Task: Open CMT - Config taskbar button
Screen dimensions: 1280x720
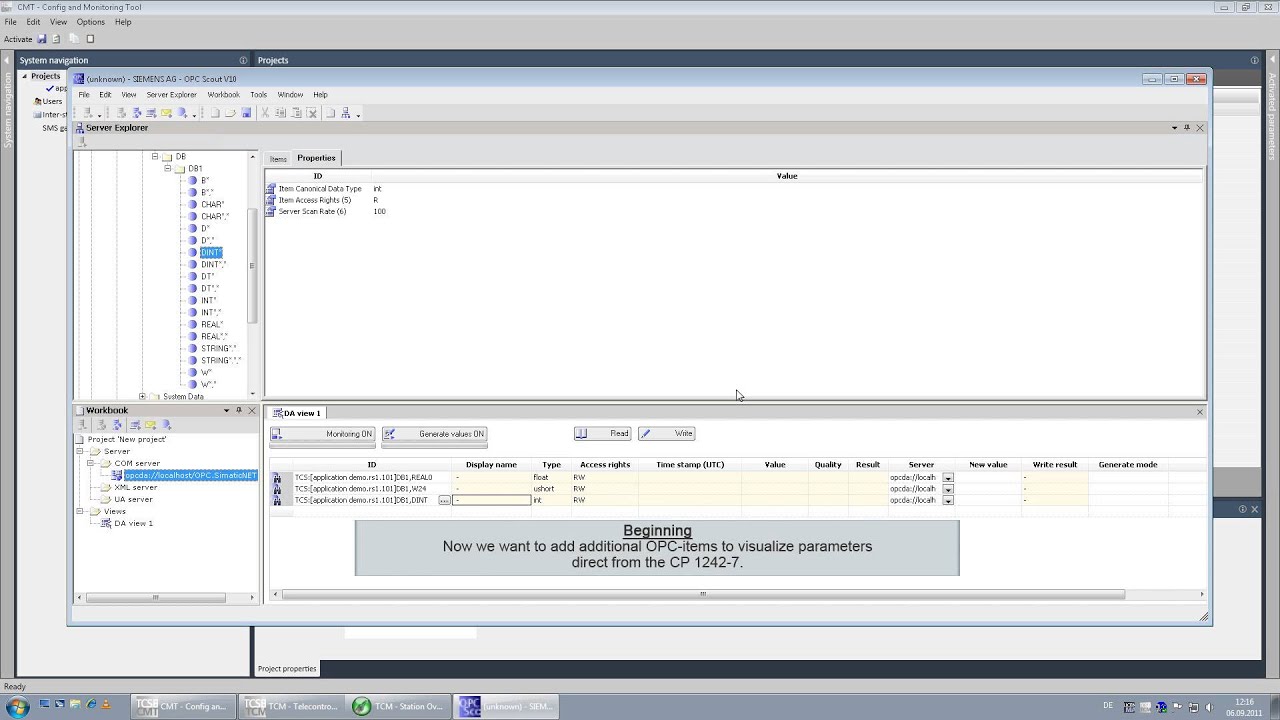Action: point(184,706)
